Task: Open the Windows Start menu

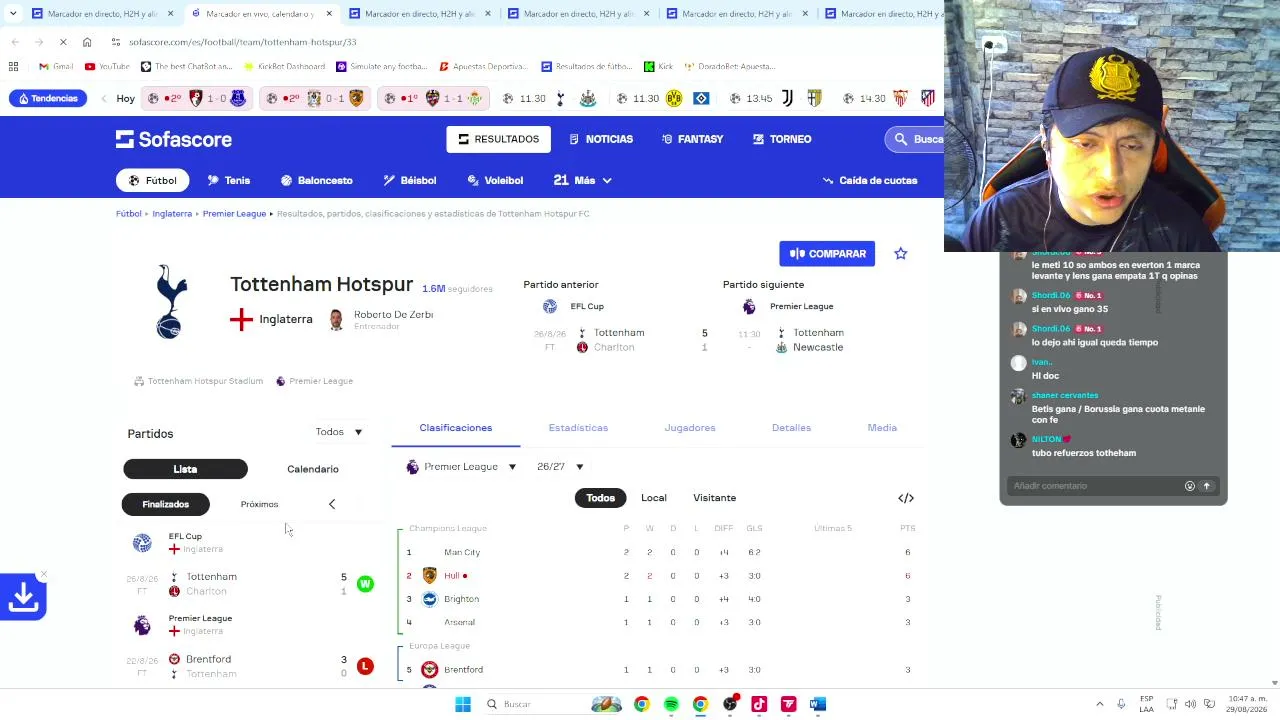Action: pyautogui.click(x=463, y=704)
